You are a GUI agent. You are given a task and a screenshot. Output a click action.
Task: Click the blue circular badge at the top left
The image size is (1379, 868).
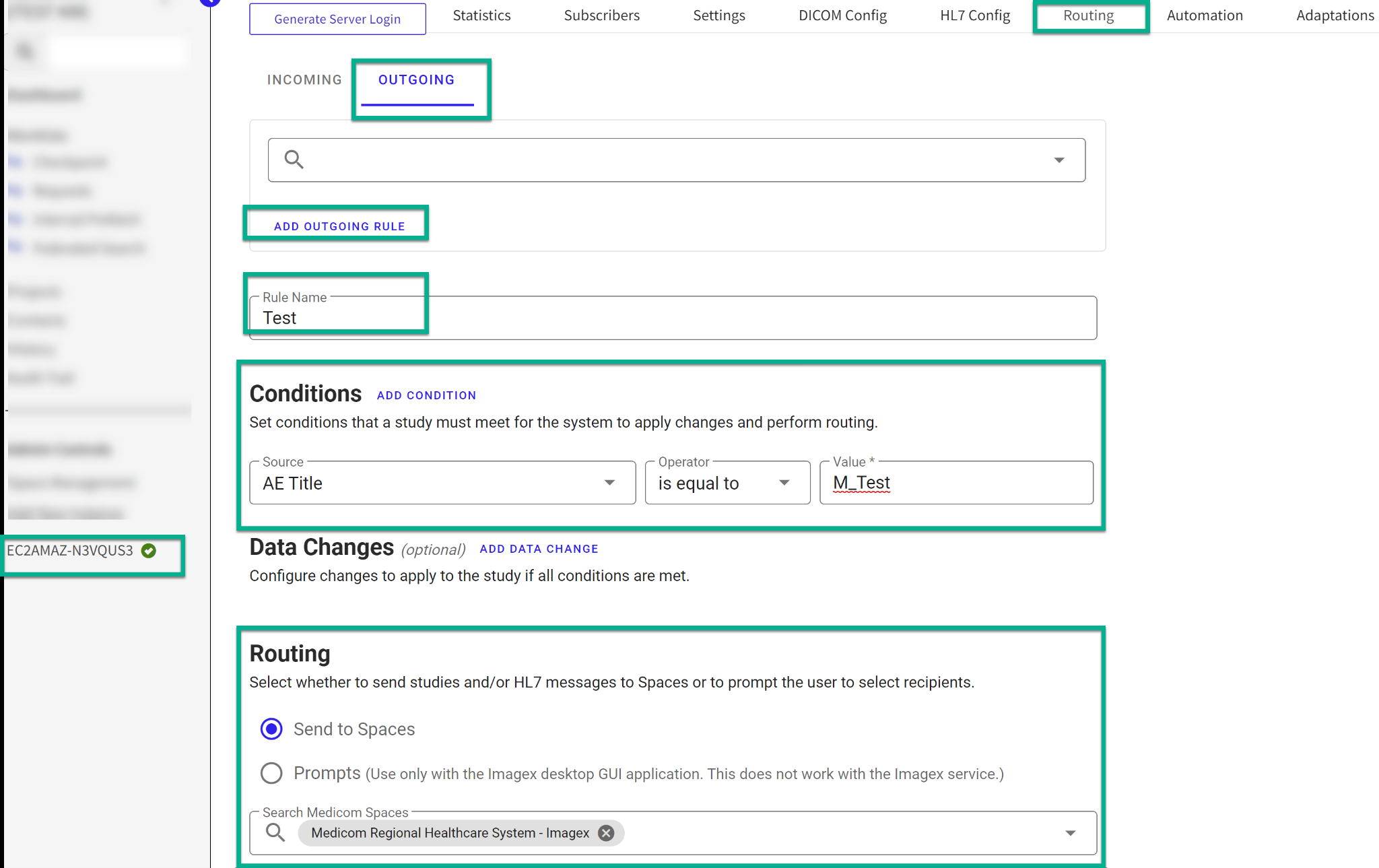pyautogui.click(x=210, y=2)
